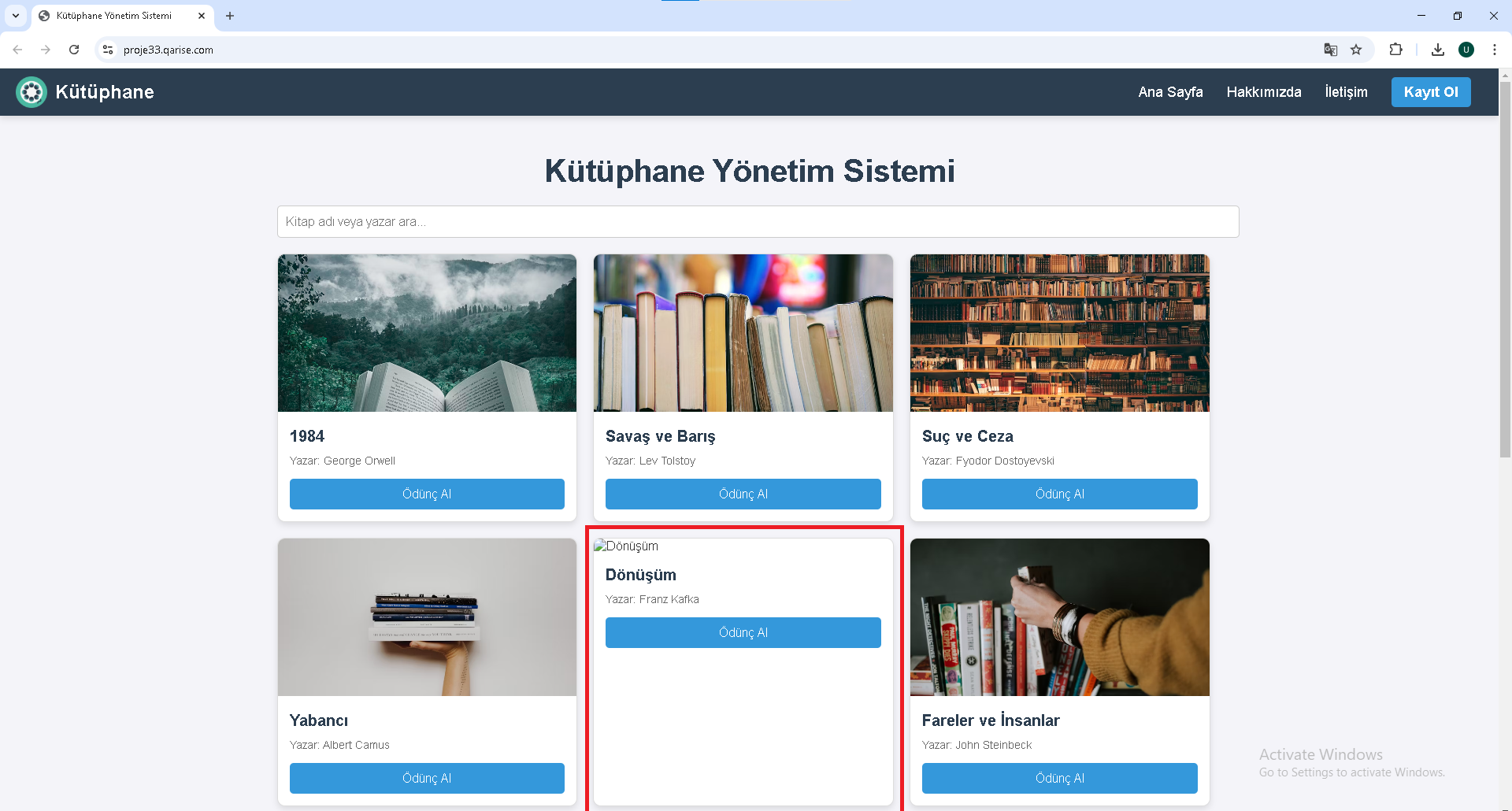The width and height of the screenshot is (1512, 811).
Task: Click the Dönüşüm book title
Action: (x=640, y=575)
